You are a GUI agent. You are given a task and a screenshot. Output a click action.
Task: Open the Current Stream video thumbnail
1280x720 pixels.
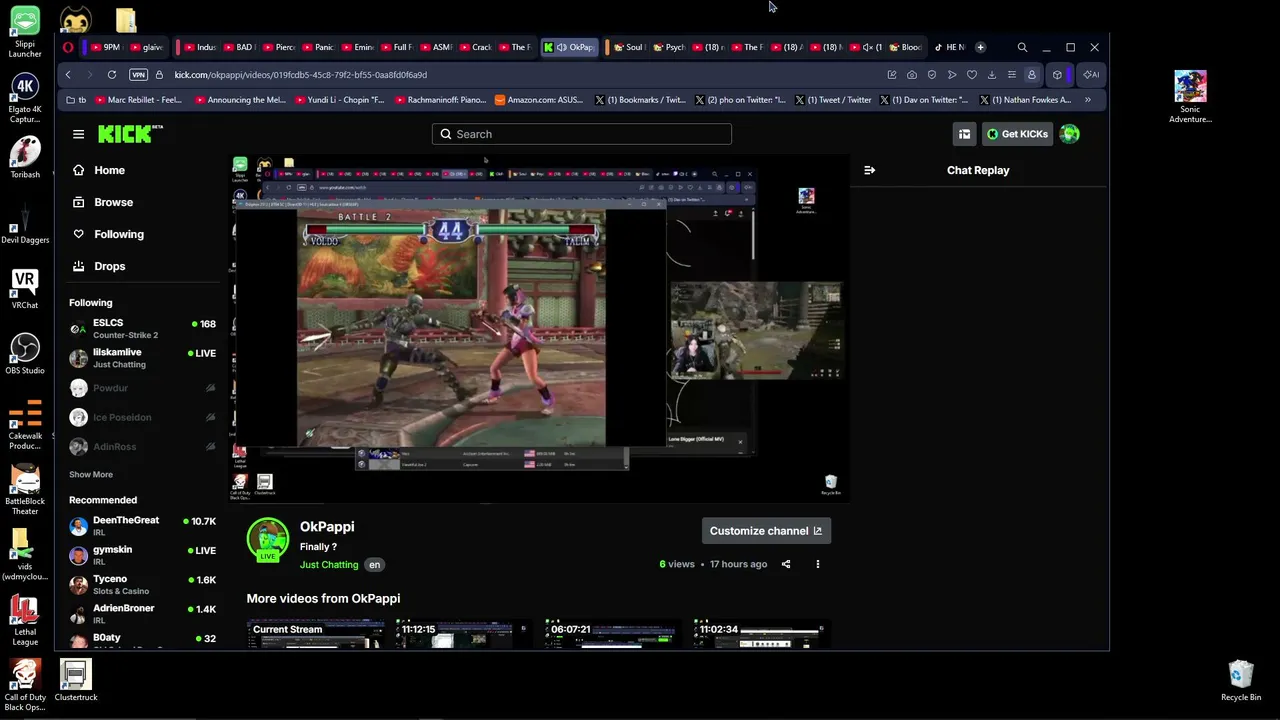(316, 634)
